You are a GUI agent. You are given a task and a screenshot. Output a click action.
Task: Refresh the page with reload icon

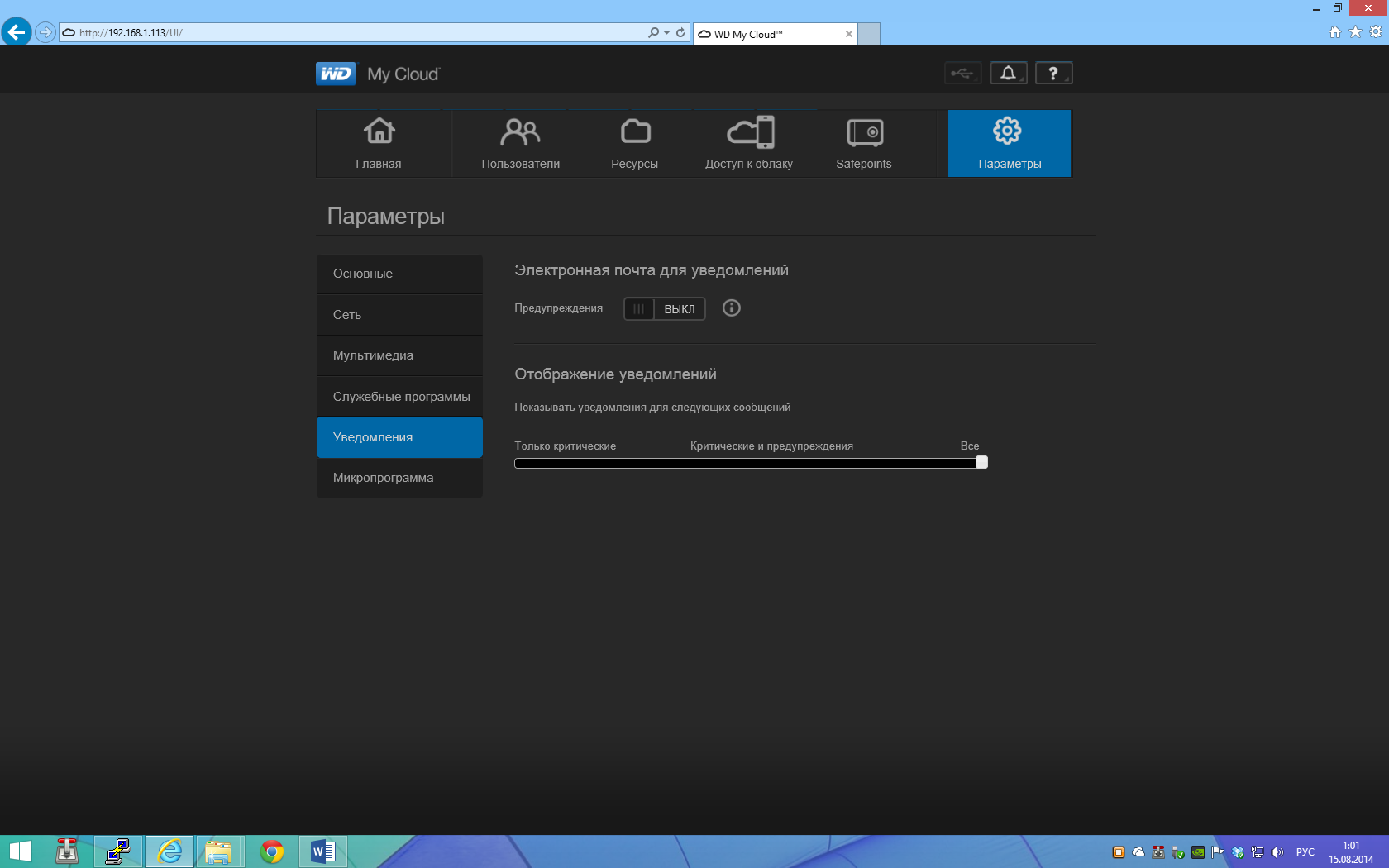pyautogui.click(x=680, y=33)
